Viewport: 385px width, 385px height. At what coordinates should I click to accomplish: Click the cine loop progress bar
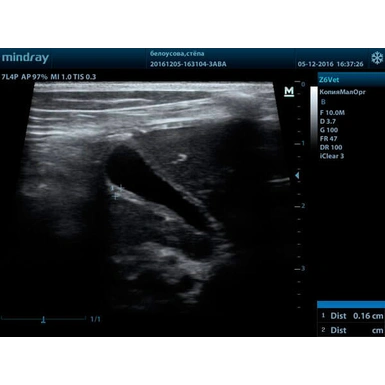(43, 319)
